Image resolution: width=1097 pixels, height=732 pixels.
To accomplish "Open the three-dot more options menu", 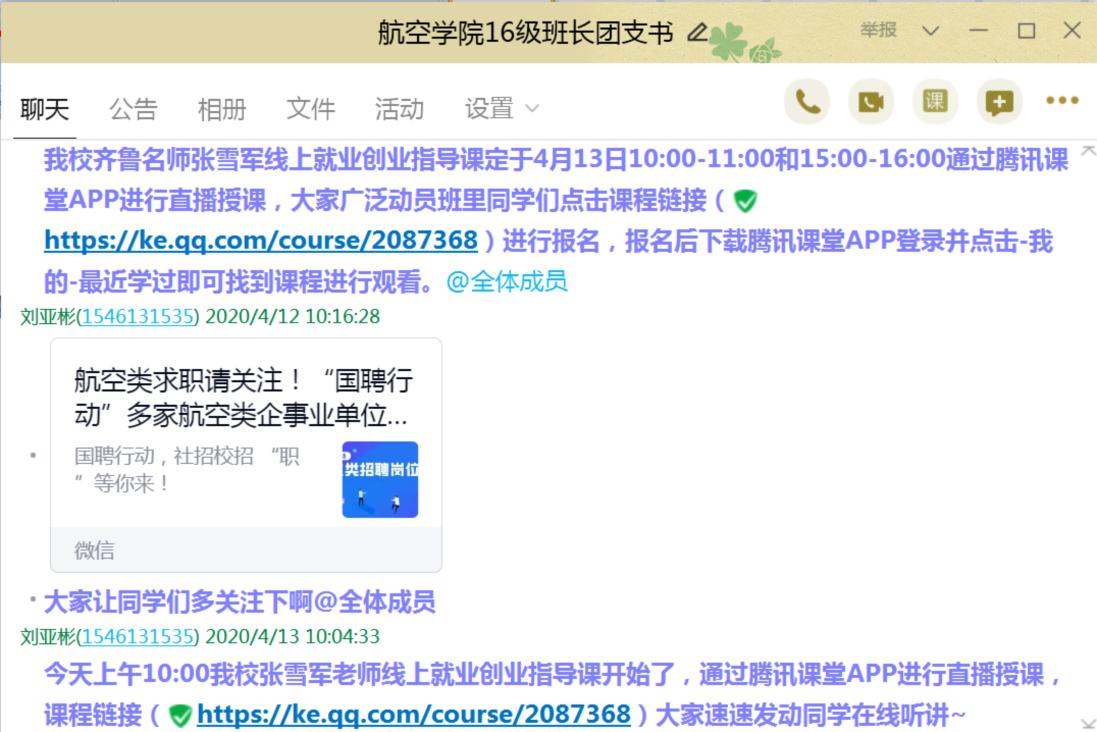I will click(x=1062, y=101).
